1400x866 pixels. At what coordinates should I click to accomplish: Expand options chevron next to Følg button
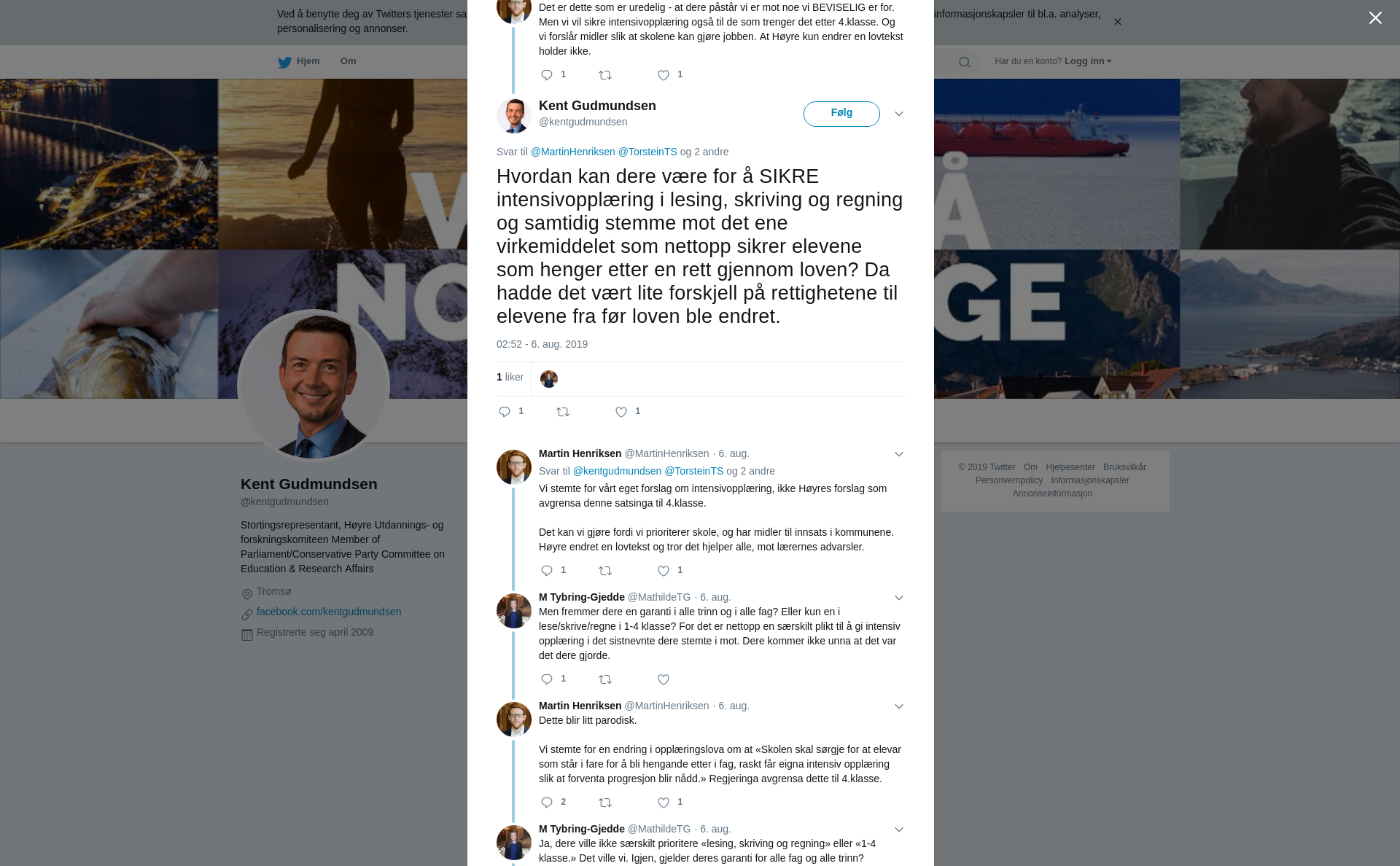pyautogui.click(x=899, y=114)
